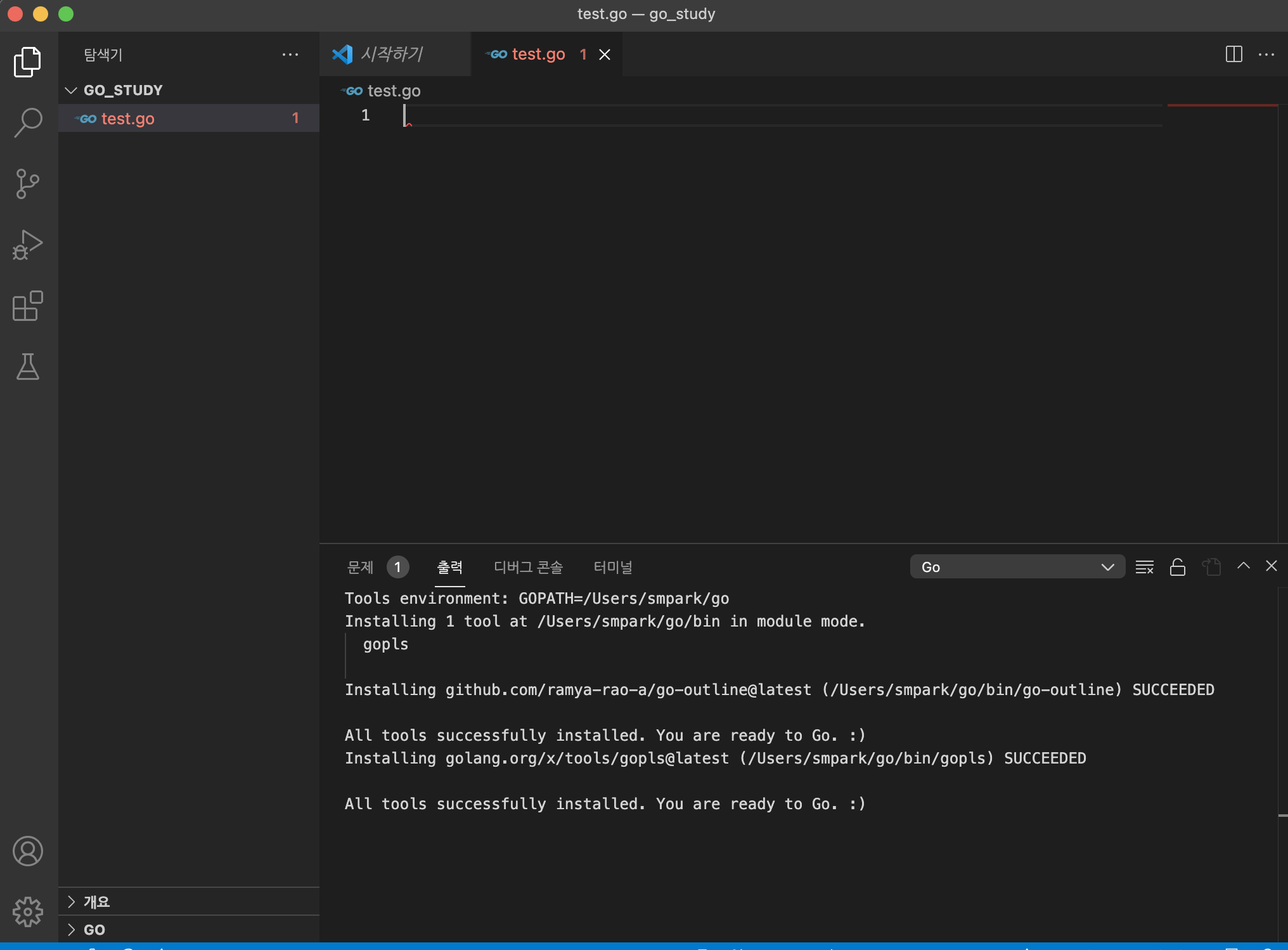Open the Testing flask view
The height and width of the screenshot is (950, 1288).
coord(28,367)
